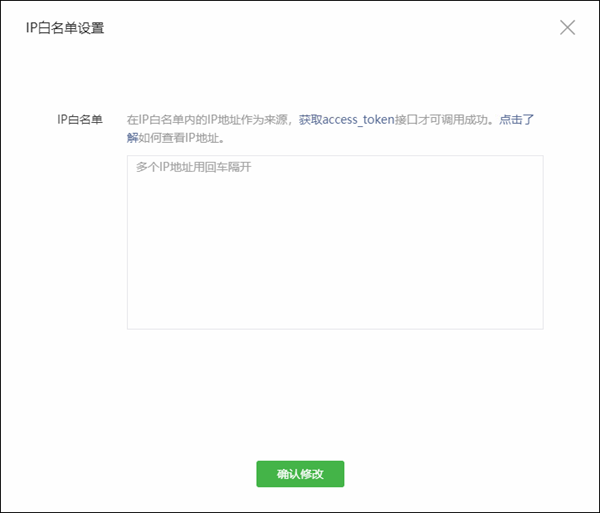Open the 点击了解 help link
The image size is (600, 513).
pos(516,120)
